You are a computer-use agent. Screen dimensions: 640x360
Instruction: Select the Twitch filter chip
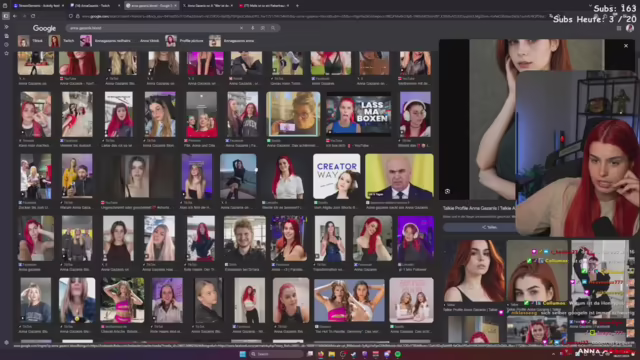click(62, 41)
